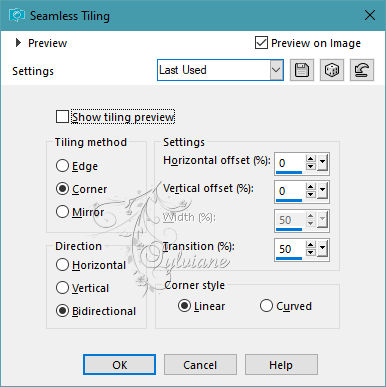Viewport: 386px width, 387px height.
Task: Increase Horizontal offset with up arrow
Action: coord(311,159)
